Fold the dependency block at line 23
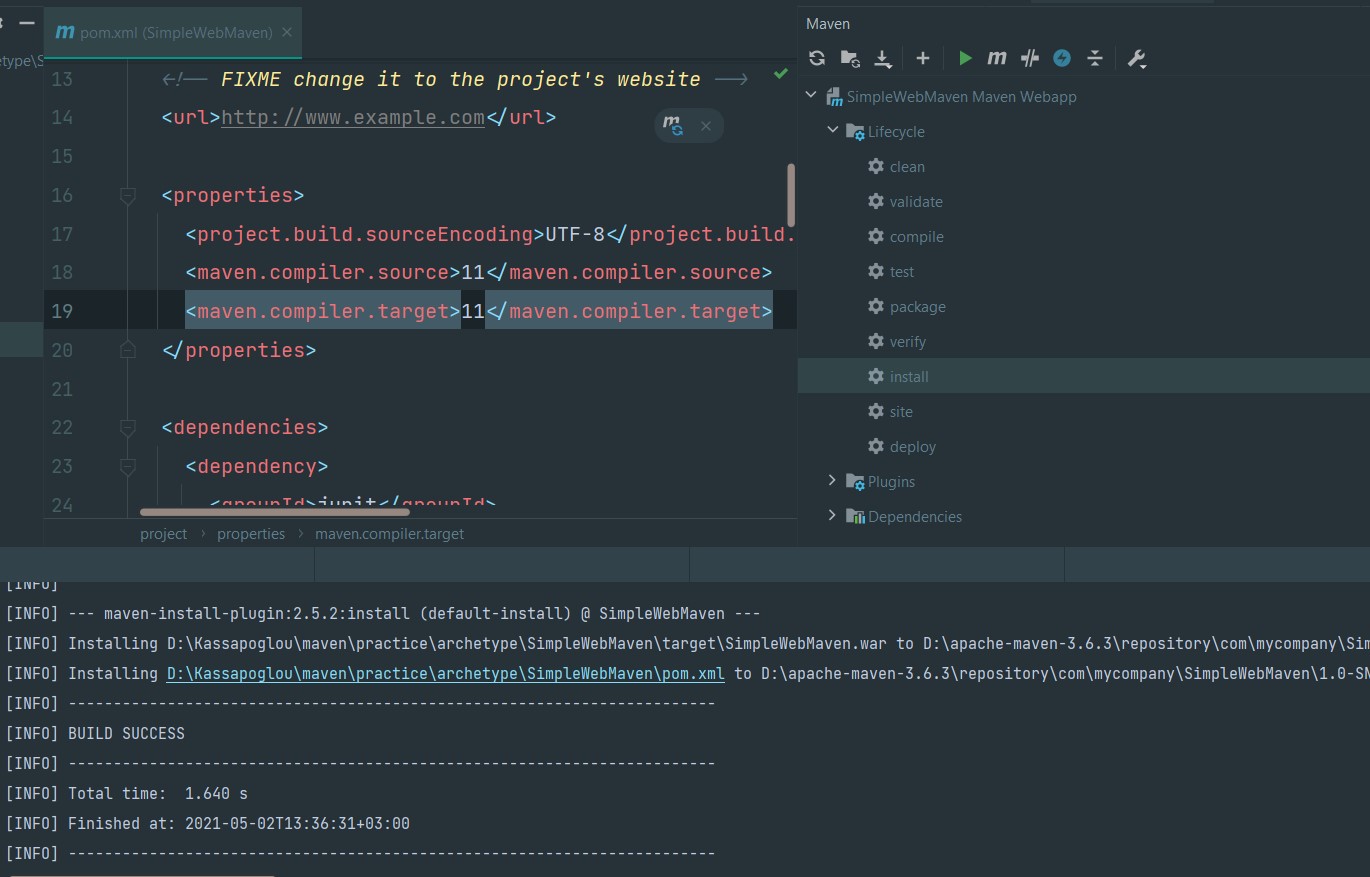1370x877 pixels. (127, 467)
